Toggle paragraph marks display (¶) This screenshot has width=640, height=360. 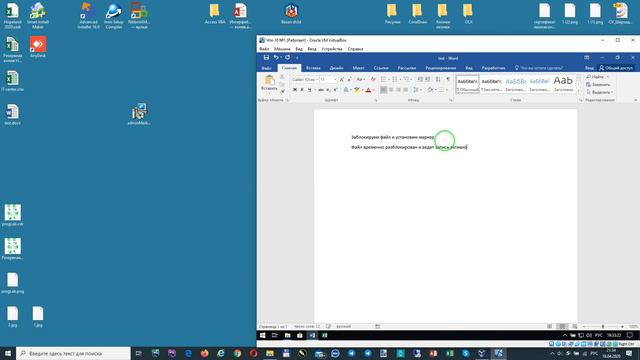[448, 79]
